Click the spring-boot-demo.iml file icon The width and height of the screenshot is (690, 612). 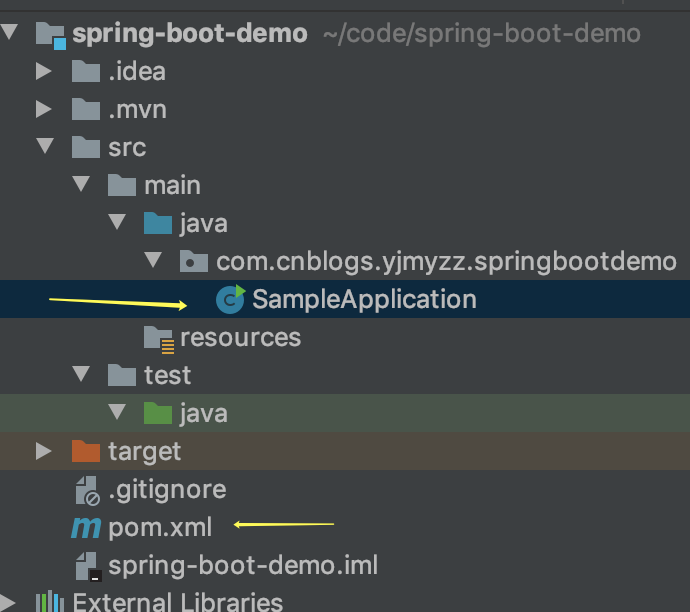coord(88,567)
